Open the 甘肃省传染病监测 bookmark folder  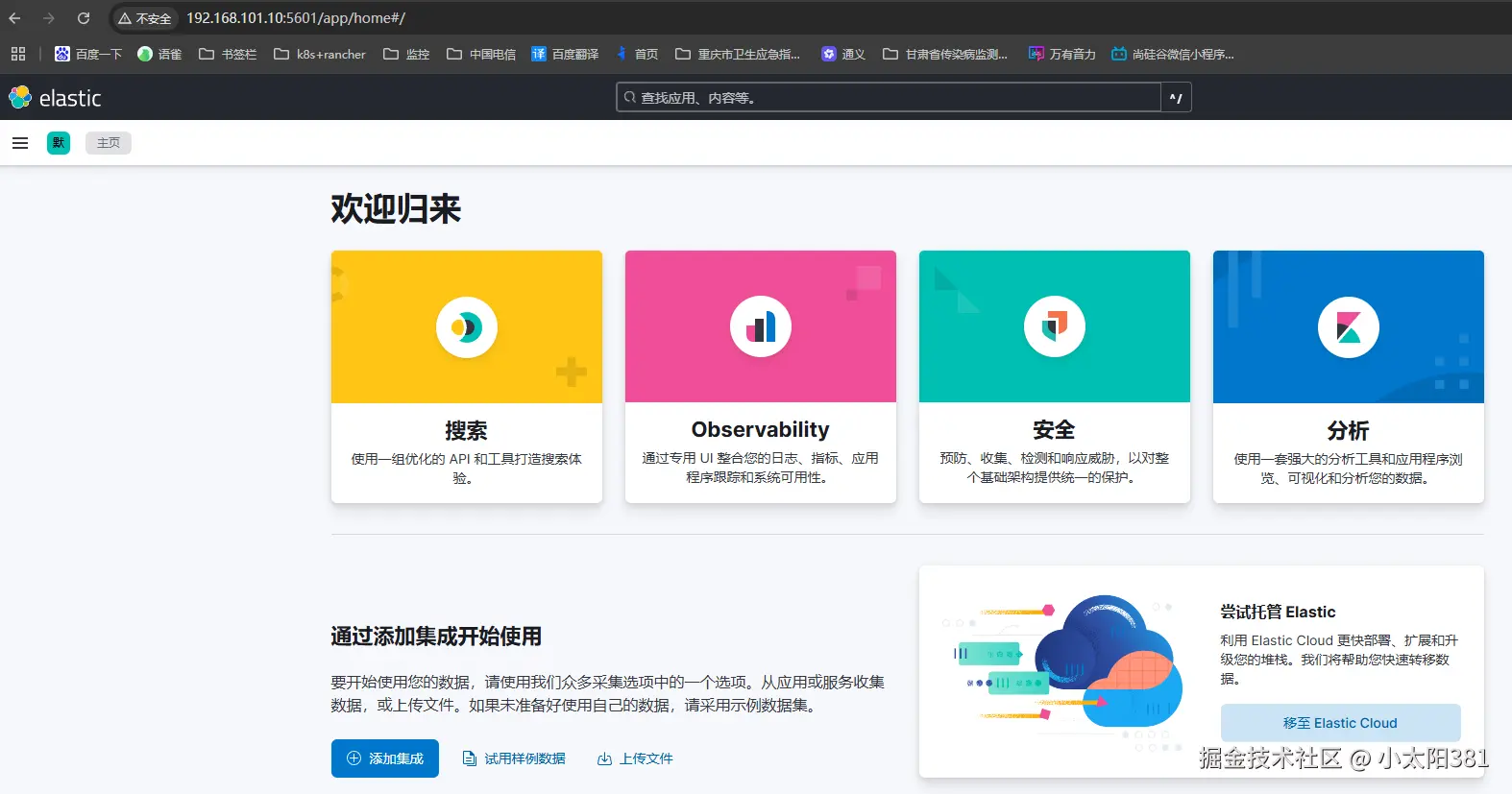click(945, 54)
